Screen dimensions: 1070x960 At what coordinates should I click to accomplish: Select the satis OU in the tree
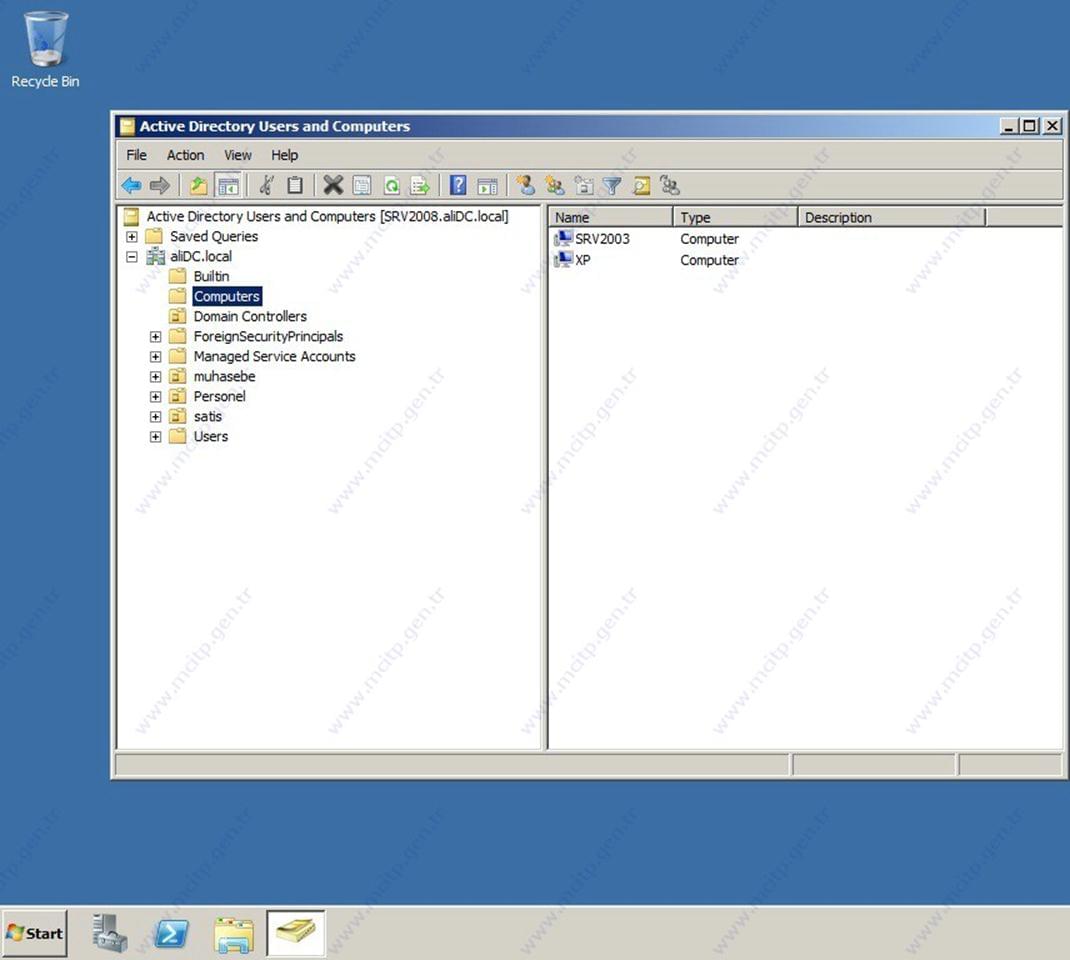pyautogui.click(x=207, y=416)
